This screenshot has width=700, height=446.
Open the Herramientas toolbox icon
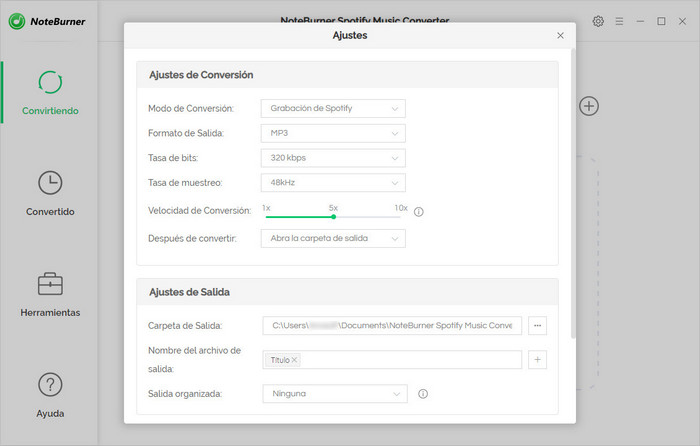(x=50, y=284)
